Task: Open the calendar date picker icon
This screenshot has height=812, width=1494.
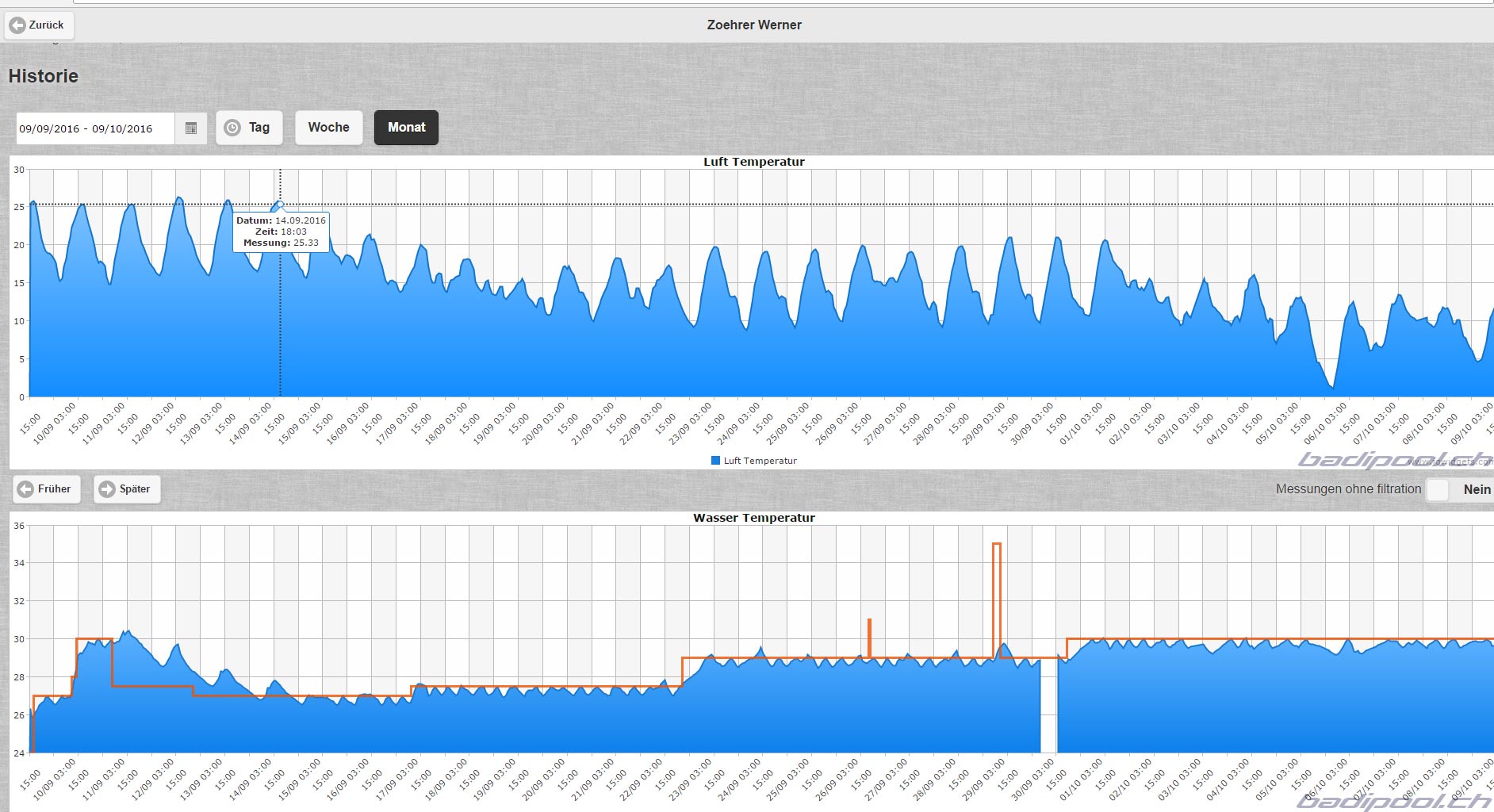Action: click(x=191, y=128)
